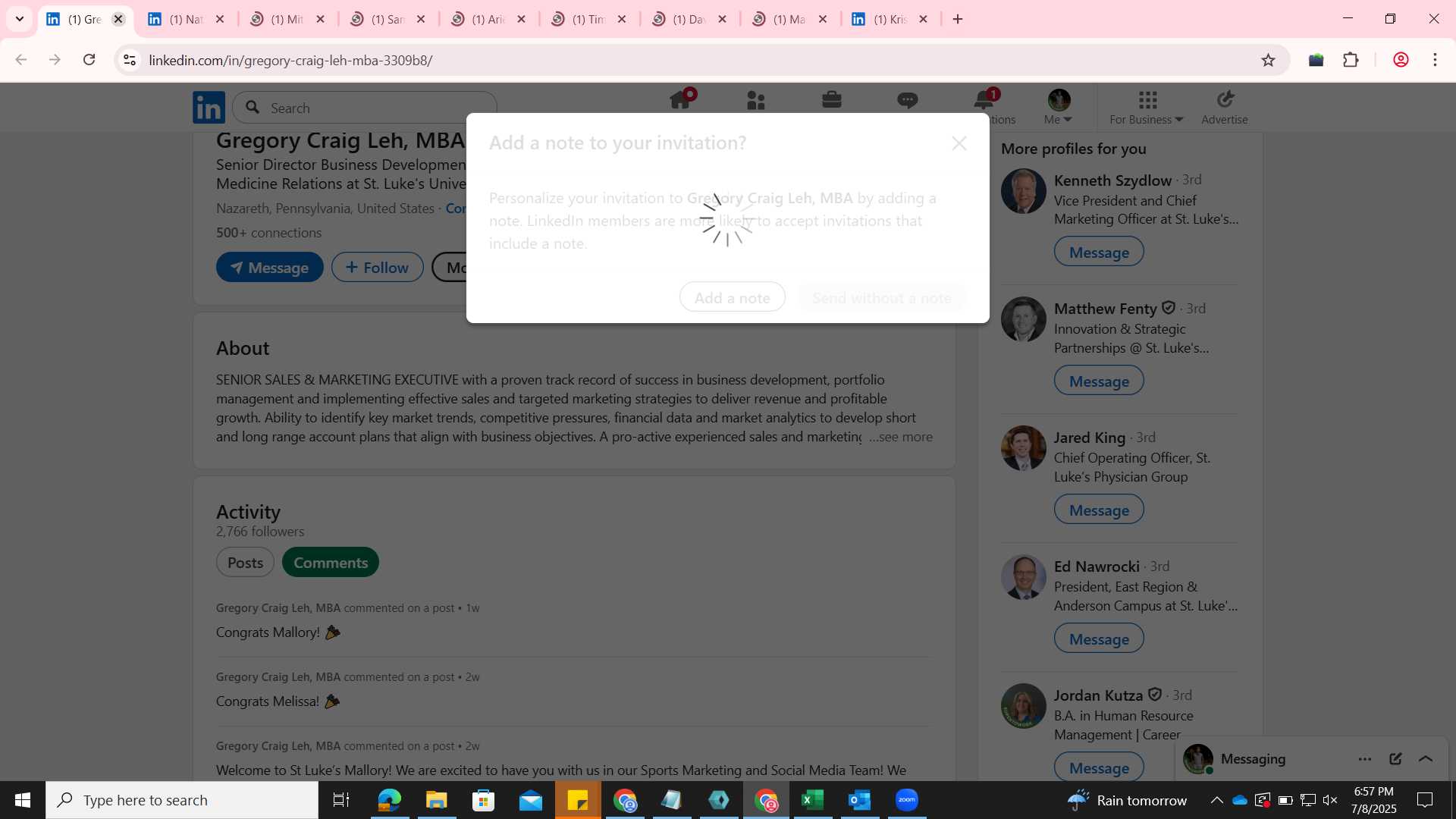
Task: Switch Activity to Posts tab
Action: pyautogui.click(x=245, y=563)
